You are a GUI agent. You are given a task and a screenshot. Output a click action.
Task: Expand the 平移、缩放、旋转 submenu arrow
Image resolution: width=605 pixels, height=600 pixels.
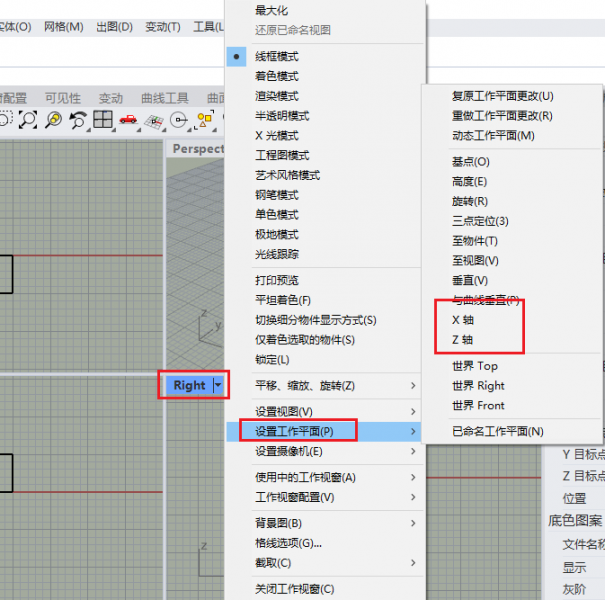(413, 385)
